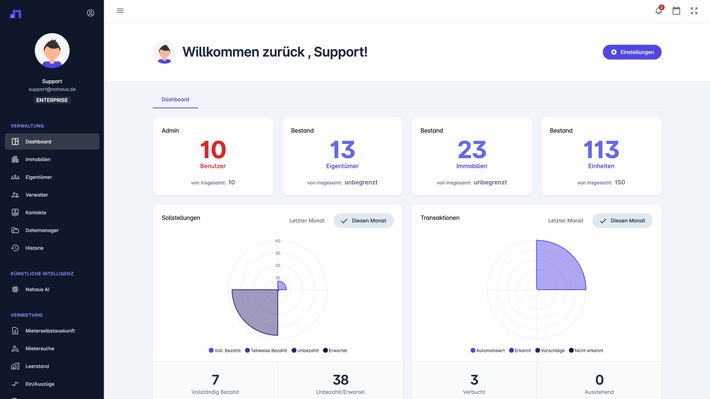Switch to the Dashboard tab

click(x=175, y=99)
